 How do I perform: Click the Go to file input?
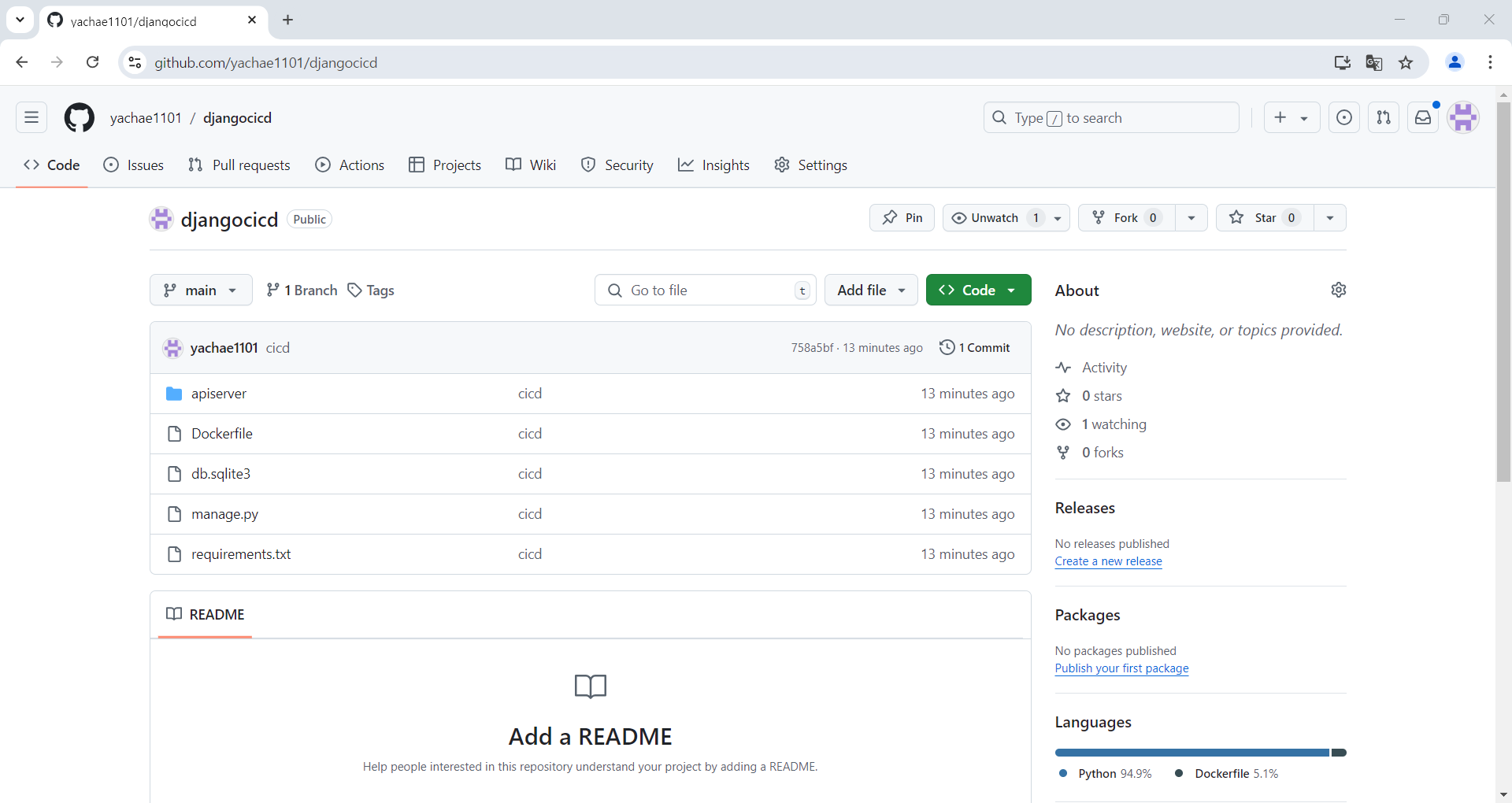tap(706, 290)
